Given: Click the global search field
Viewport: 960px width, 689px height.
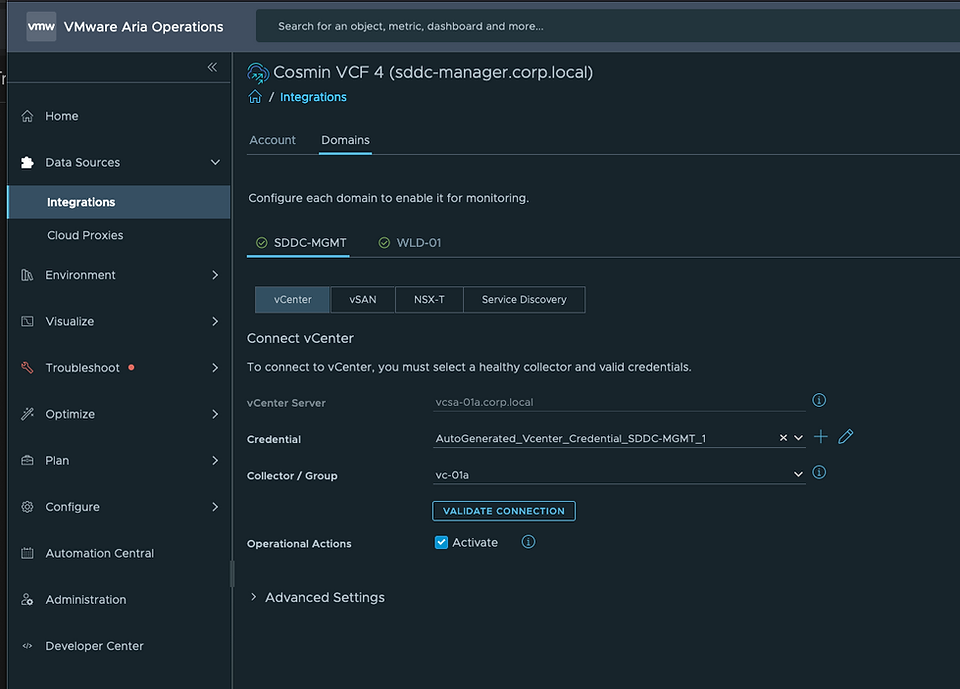Looking at the screenshot, I should [x=607, y=26].
